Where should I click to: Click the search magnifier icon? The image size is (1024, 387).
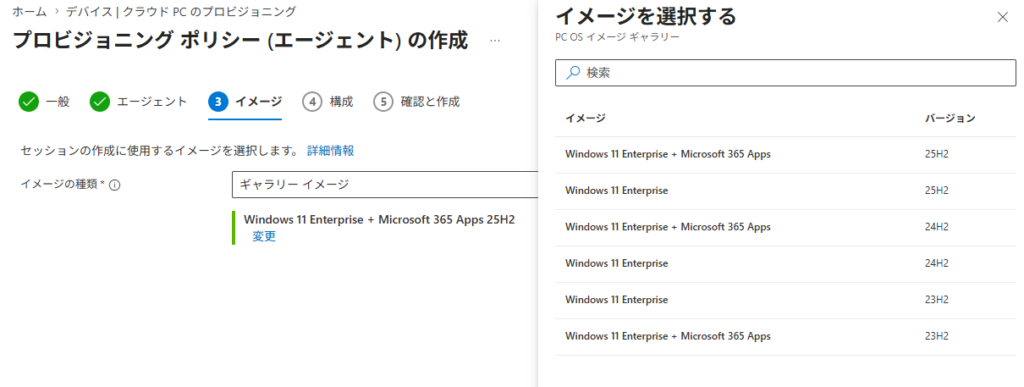pyautogui.click(x=573, y=72)
